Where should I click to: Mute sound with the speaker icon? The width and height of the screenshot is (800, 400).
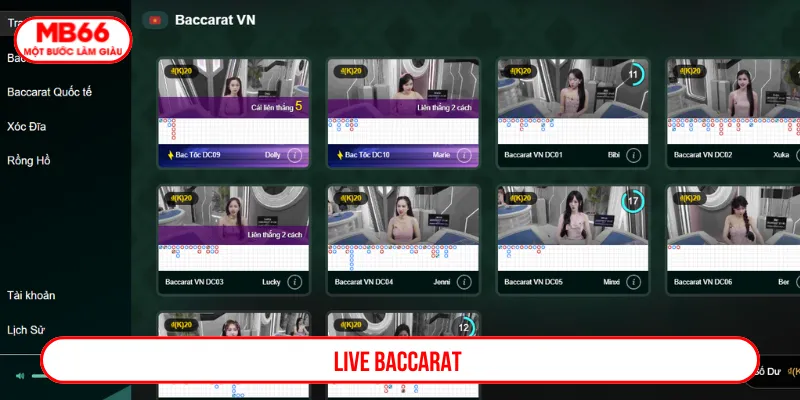(20, 376)
